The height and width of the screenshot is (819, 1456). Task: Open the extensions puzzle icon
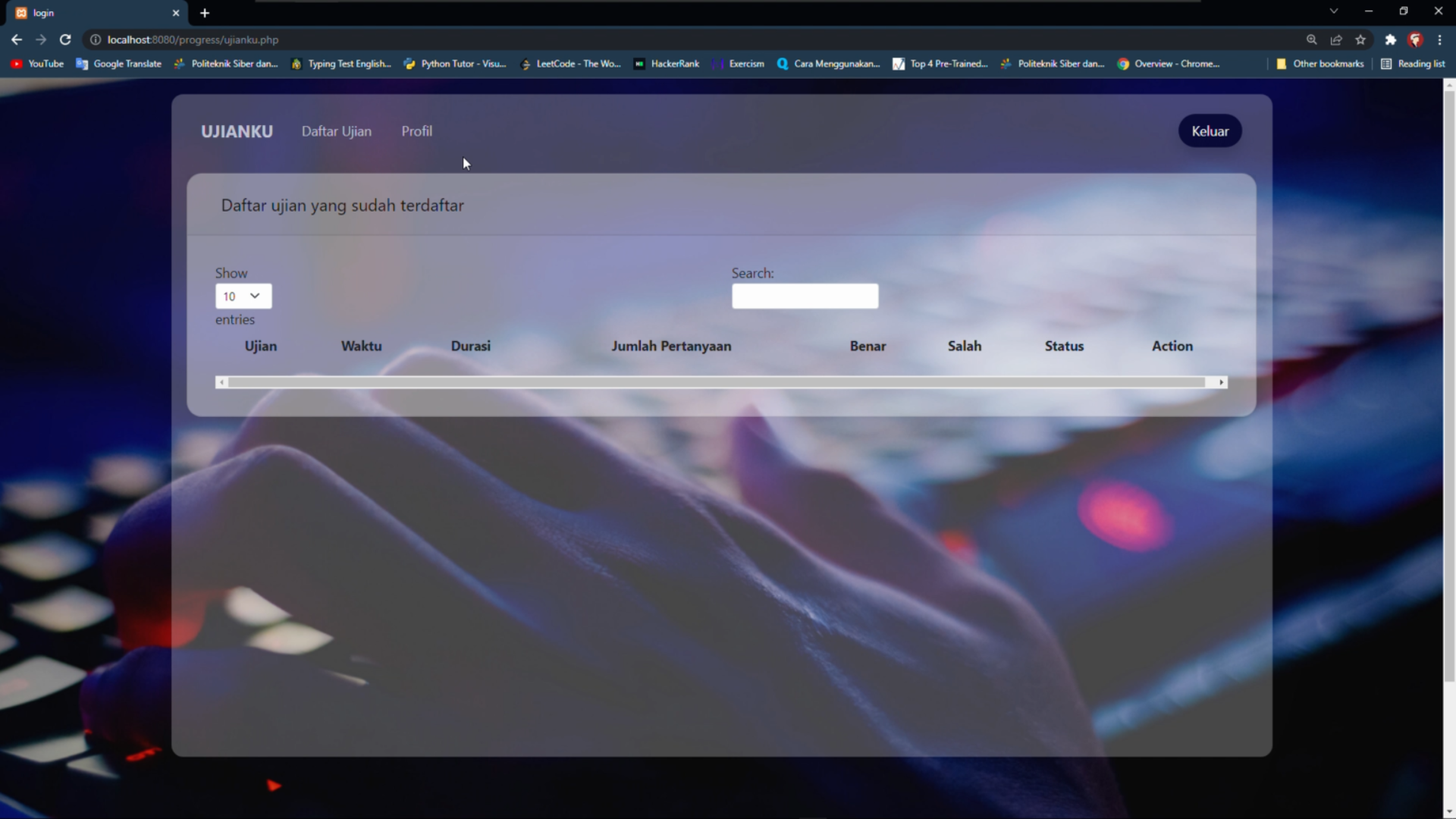1390,39
